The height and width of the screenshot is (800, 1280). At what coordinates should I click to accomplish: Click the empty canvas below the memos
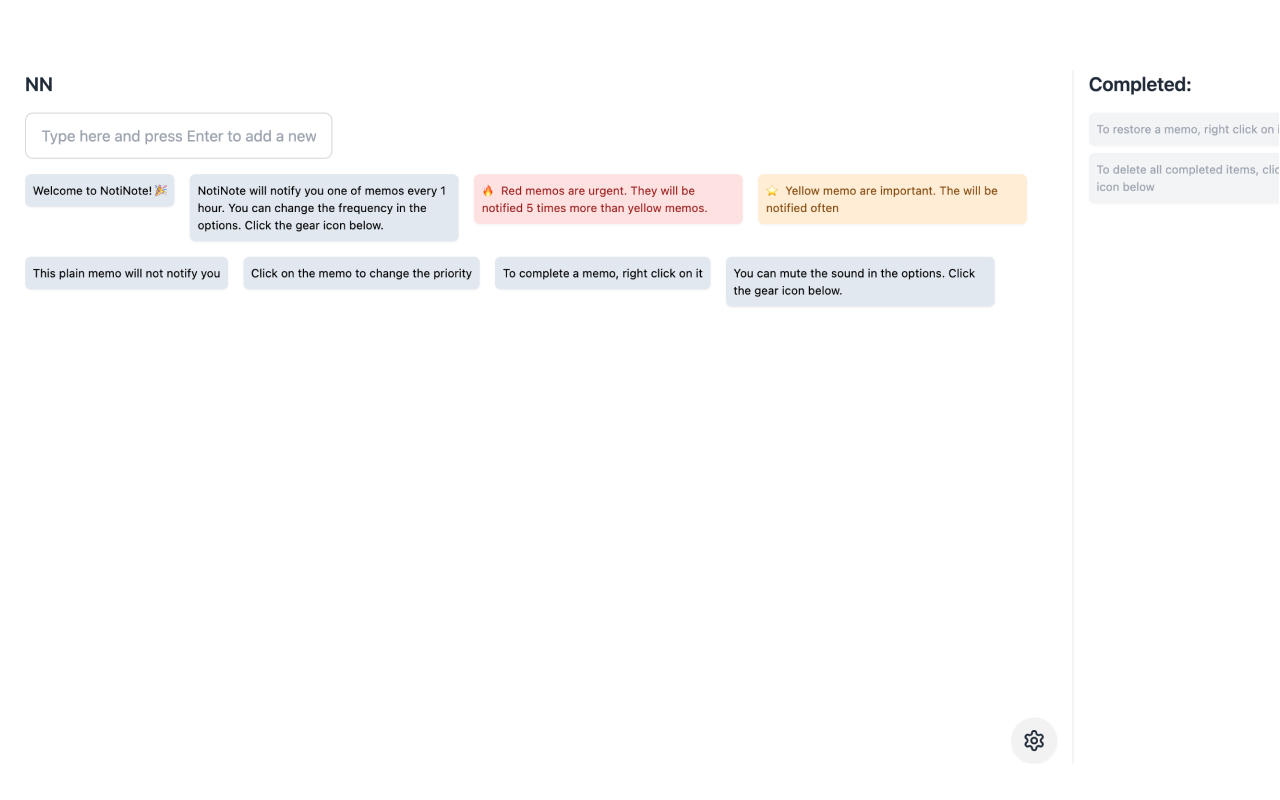(500, 500)
